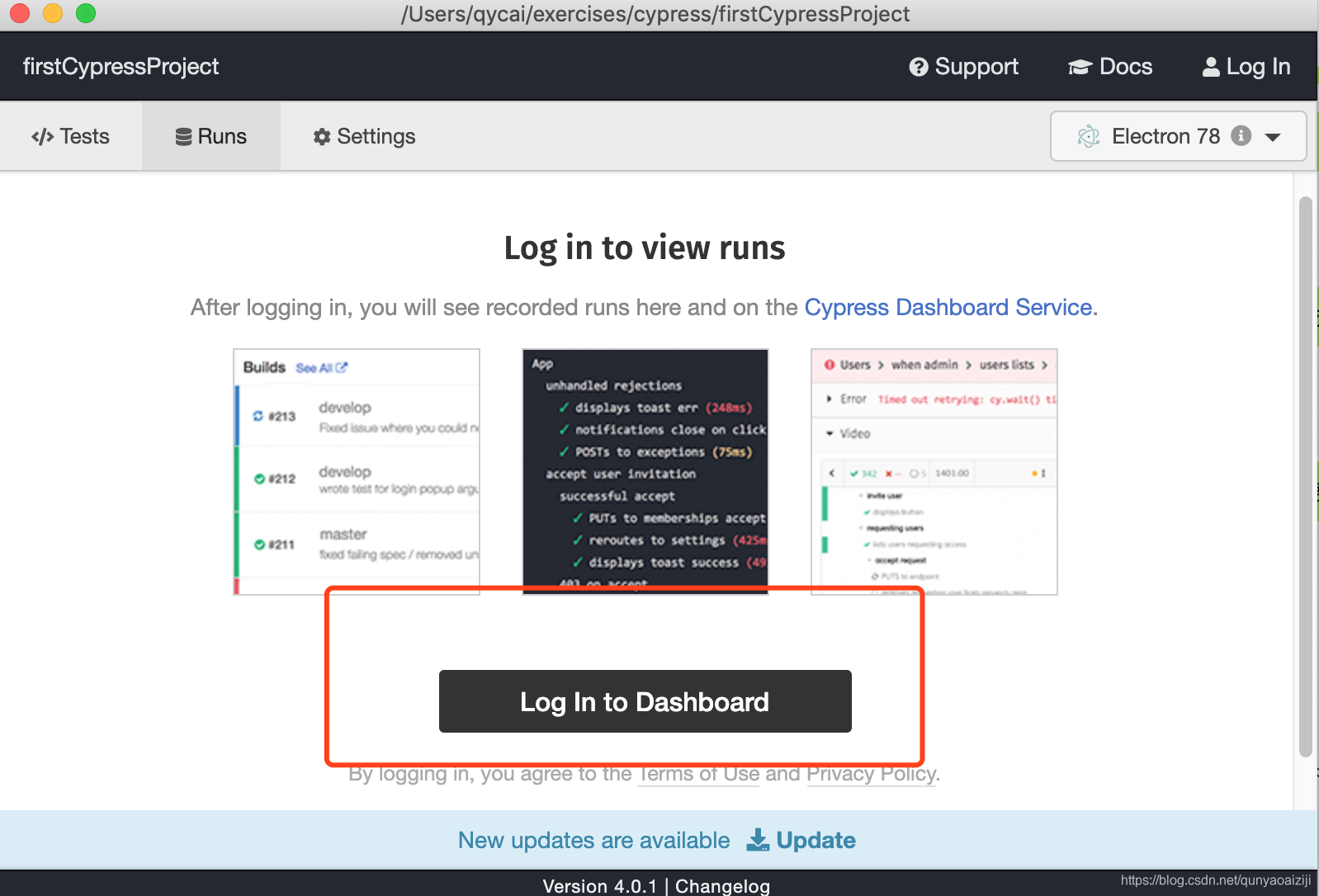Open the Cypress Dashboard Service link

pos(948,307)
